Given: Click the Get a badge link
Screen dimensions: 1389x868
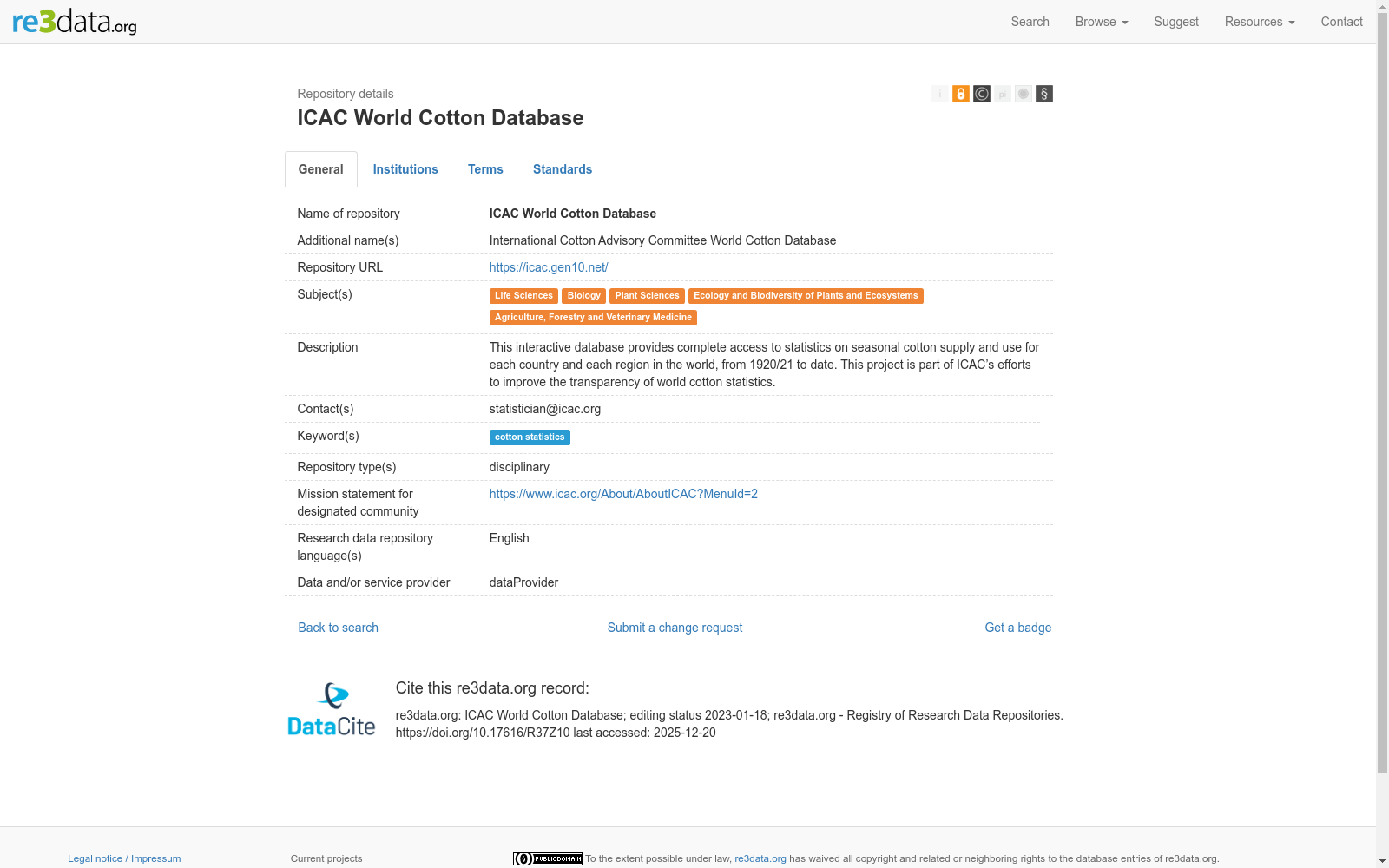Looking at the screenshot, I should coord(1017,628).
